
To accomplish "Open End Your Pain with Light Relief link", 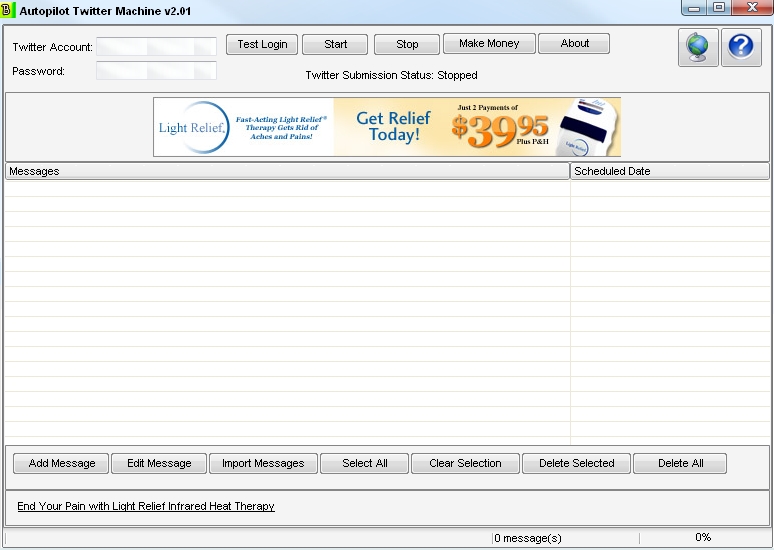I will (x=146, y=506).
